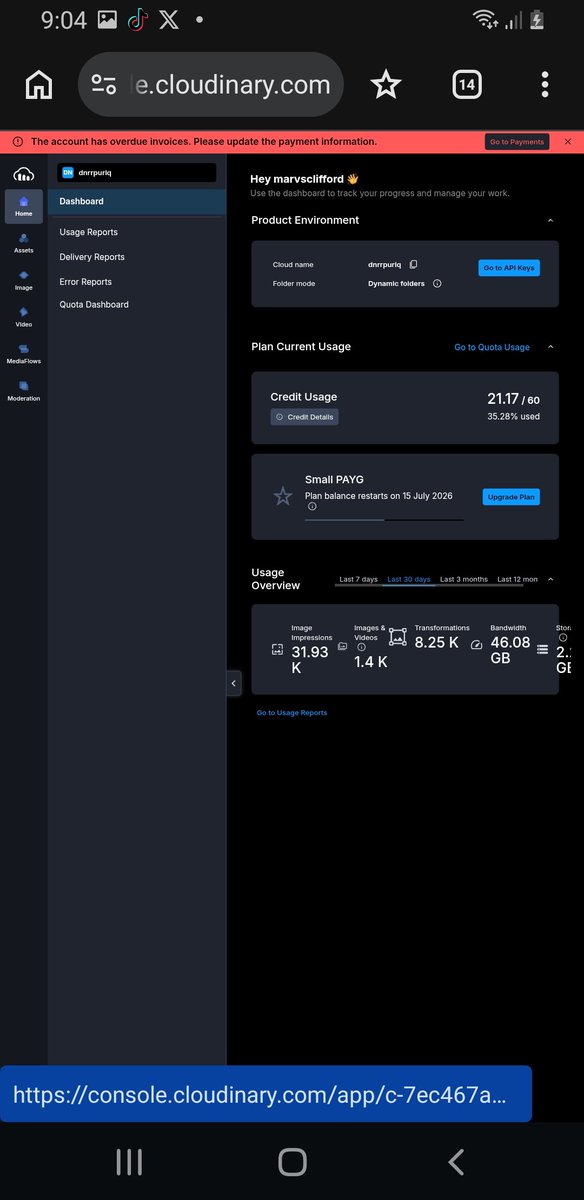
Task: Click the overdue invoices warning icon
Action: pyautogui.click(x=17, y=142)
